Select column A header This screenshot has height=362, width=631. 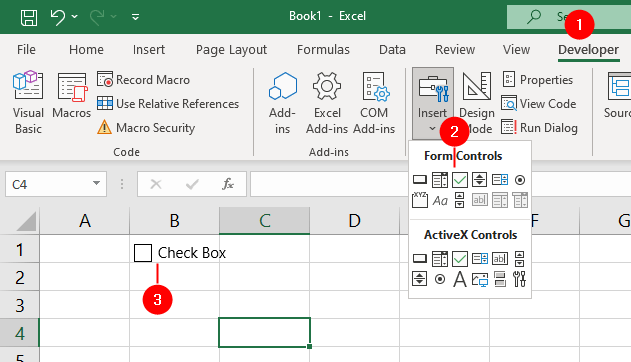pos(85,221)
